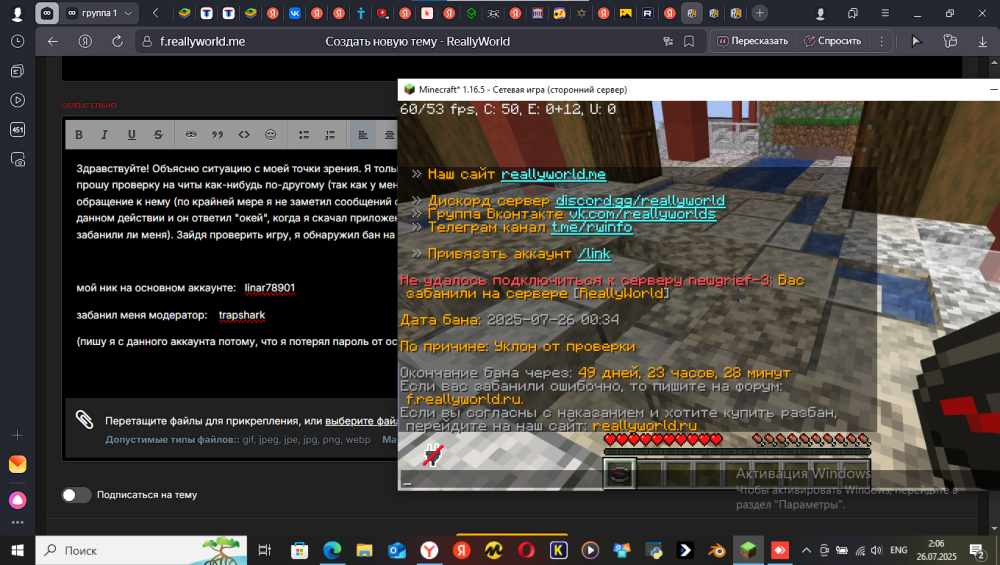1000x565 pixels.
Task: Insert a numbered list
Action: pyautogui.click(x=330, y=135)
